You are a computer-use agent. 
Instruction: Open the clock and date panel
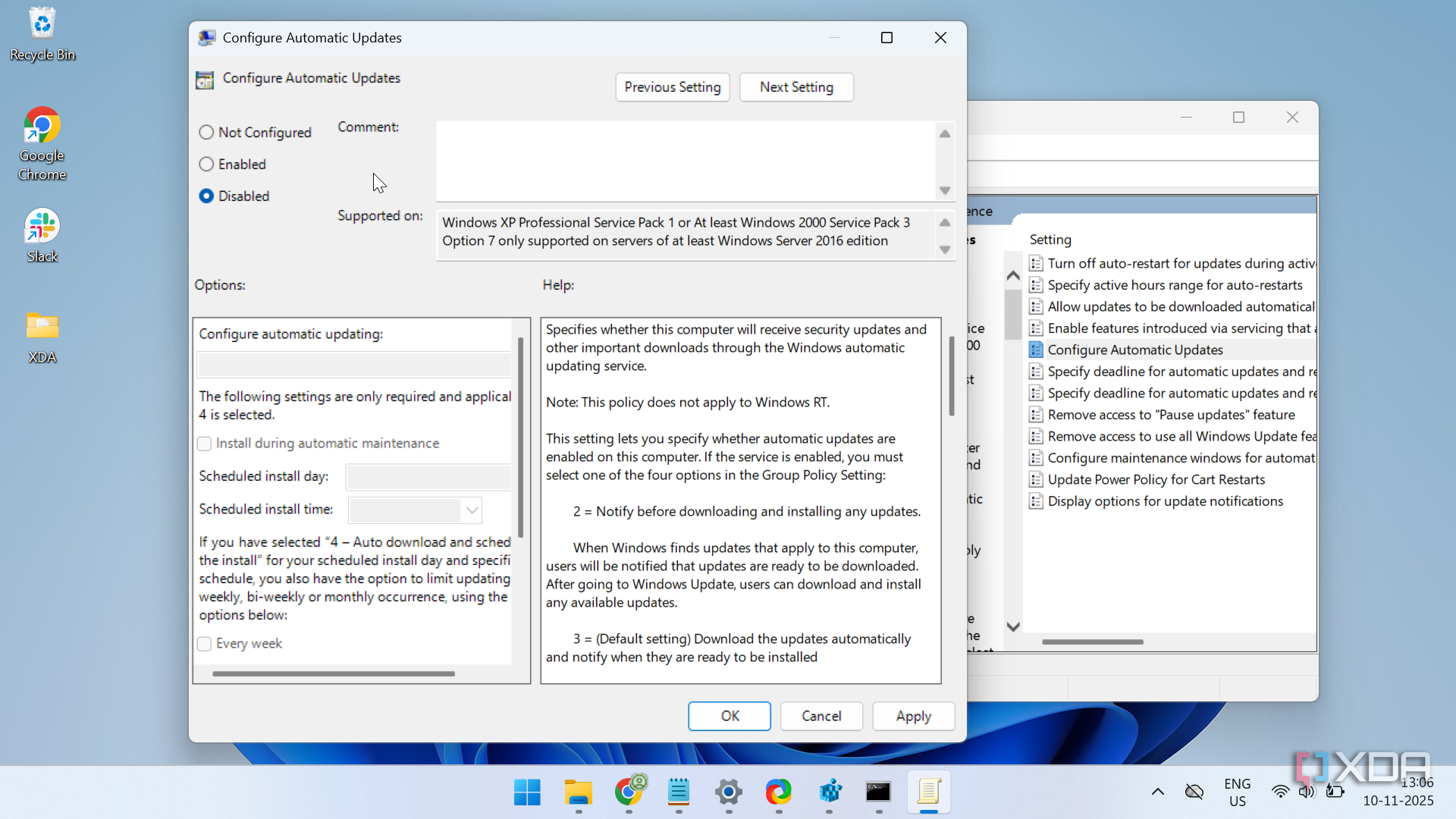(x=1398, y=792)
